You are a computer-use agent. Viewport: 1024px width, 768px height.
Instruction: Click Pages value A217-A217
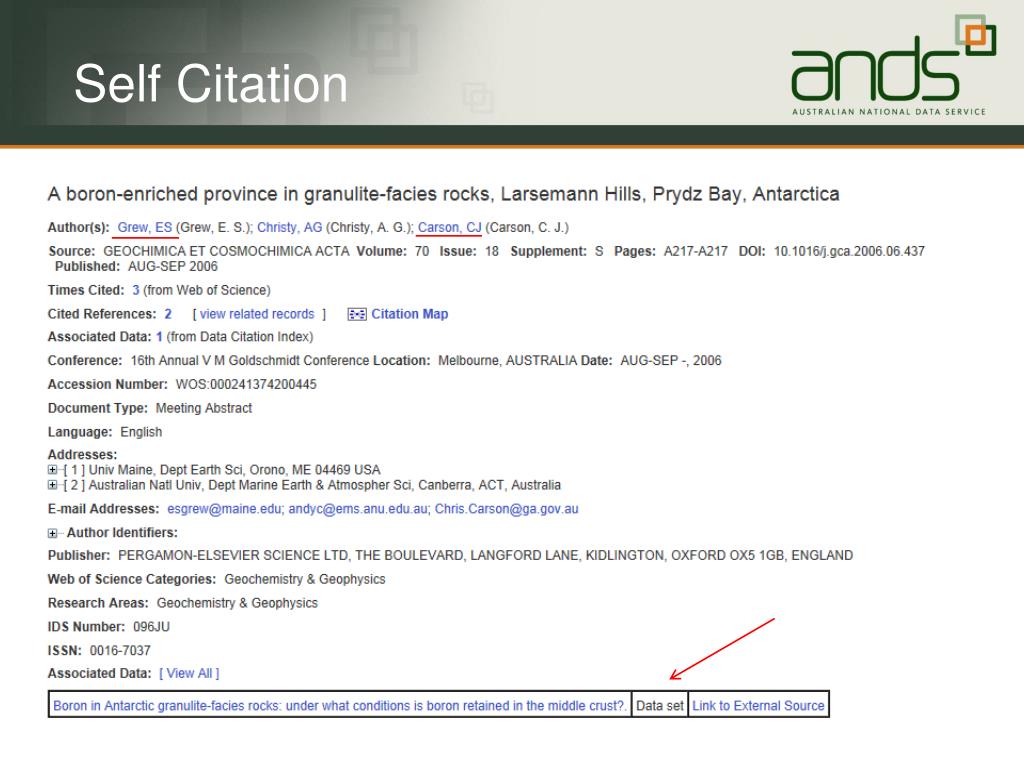tap(696, 251)
